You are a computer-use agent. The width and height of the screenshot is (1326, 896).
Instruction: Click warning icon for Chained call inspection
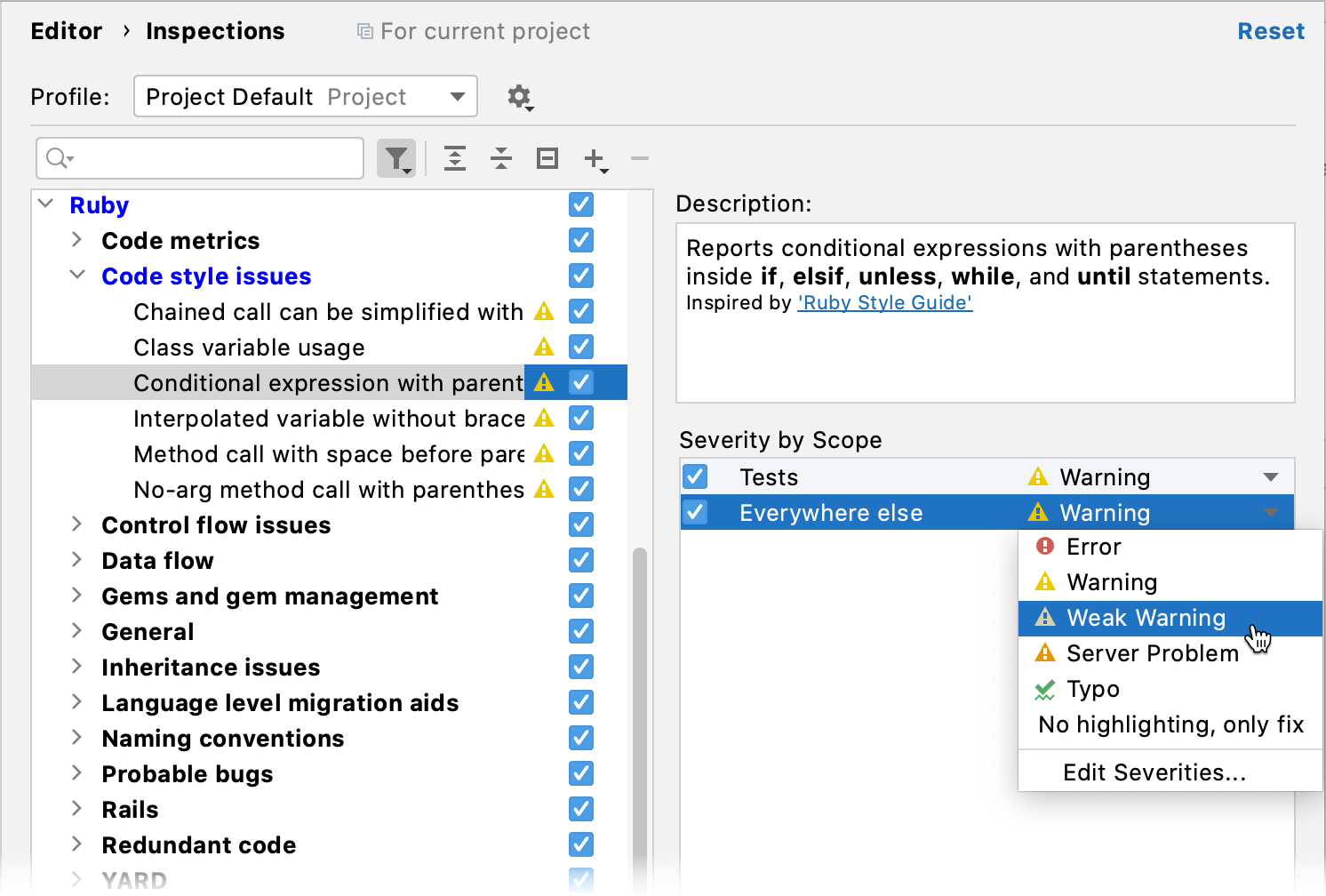(544, 312)
